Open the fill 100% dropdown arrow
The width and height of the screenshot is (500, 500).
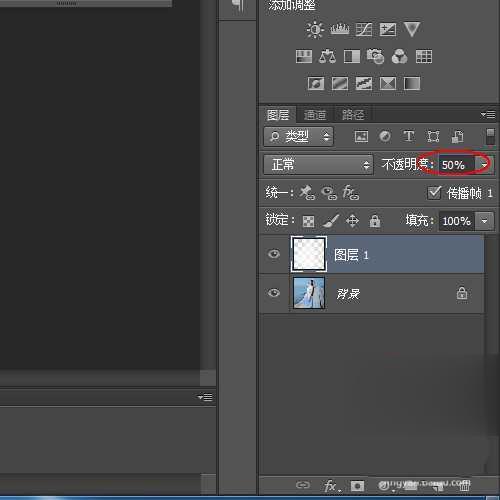(x=485, y=221)
